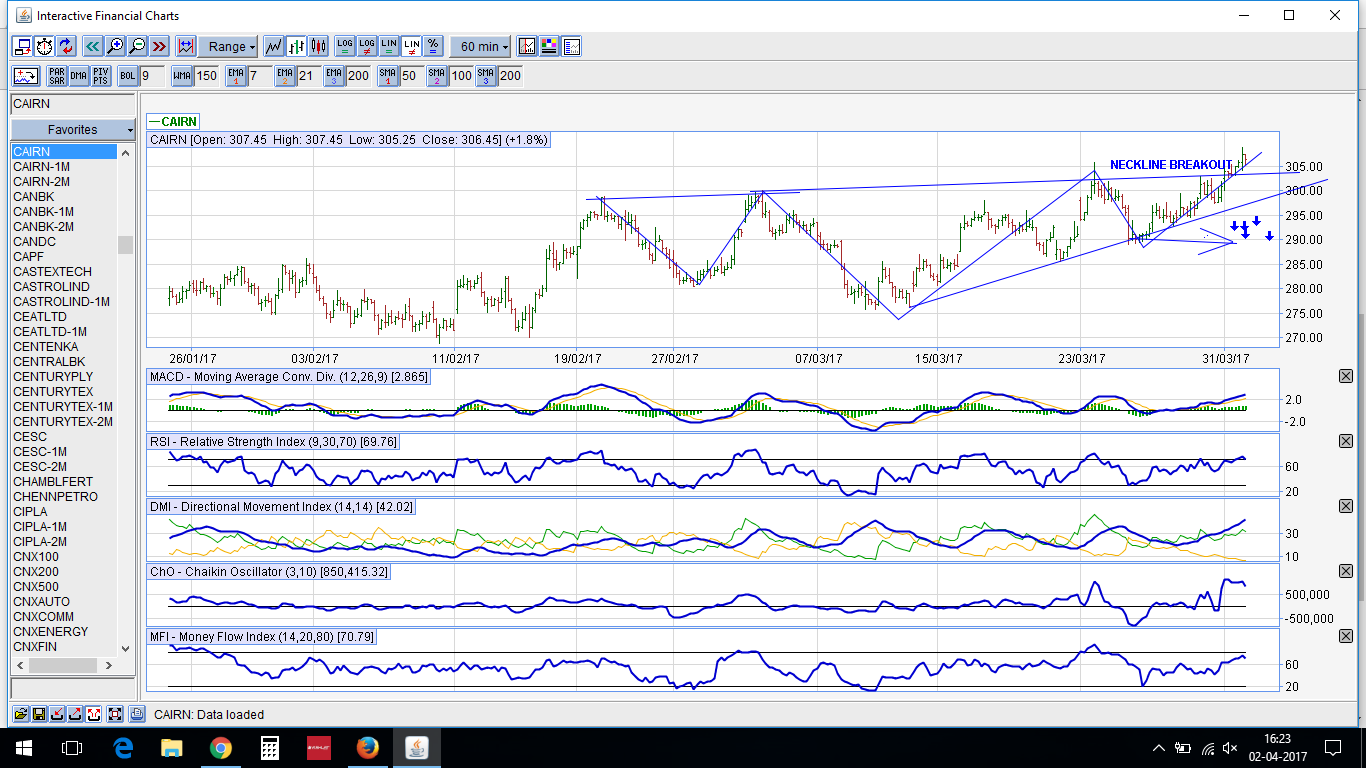
Task: Select CASTROLIND in the symbol list
Action: tap(64, 287)
